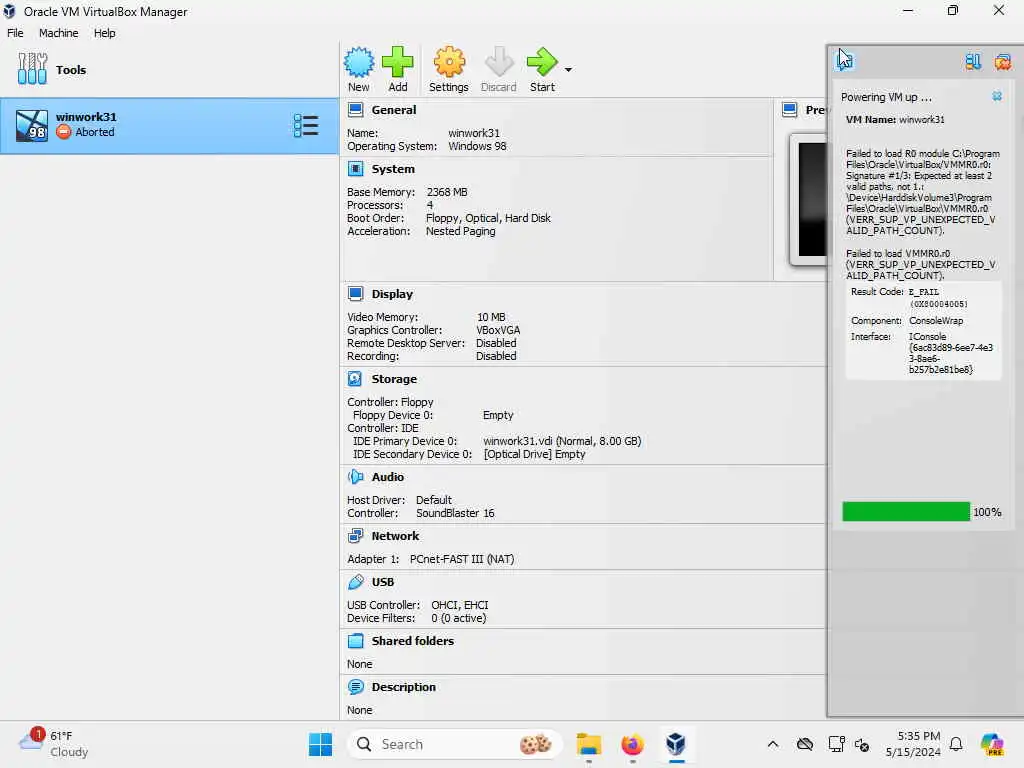Click the Shared folders section icon
This screenshot has width=1024, height=768.
click(355, 641)
